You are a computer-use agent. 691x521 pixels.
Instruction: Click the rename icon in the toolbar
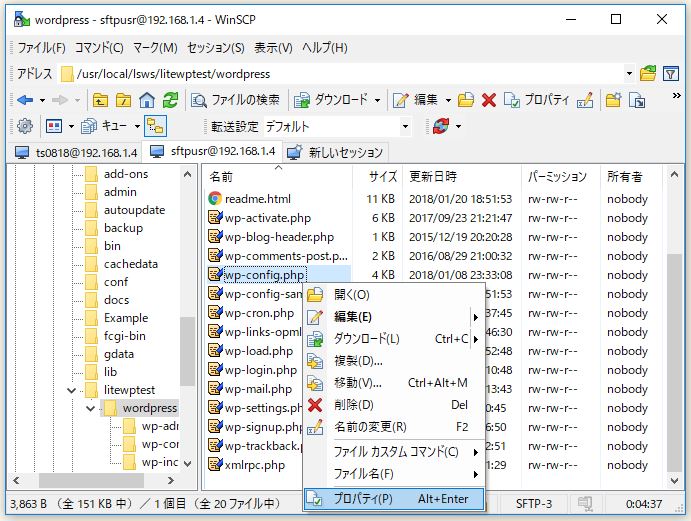(585, 100)
